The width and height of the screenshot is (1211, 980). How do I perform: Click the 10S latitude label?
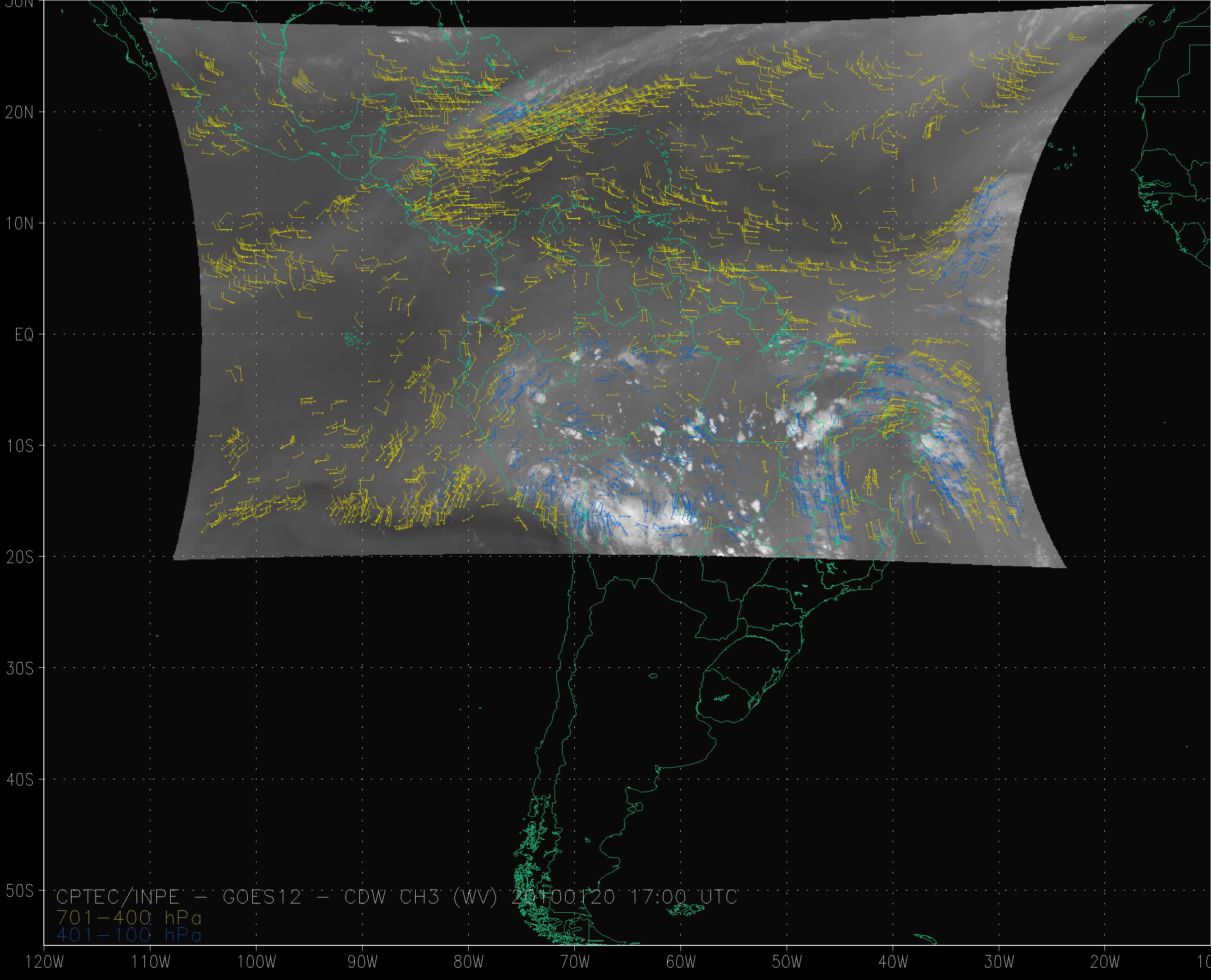click(x=19, y=446)
